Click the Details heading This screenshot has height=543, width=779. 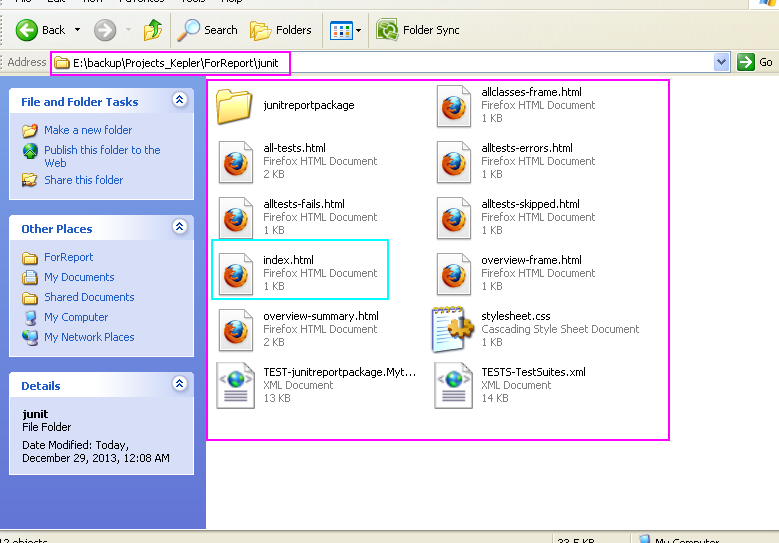tap(41, 386)
